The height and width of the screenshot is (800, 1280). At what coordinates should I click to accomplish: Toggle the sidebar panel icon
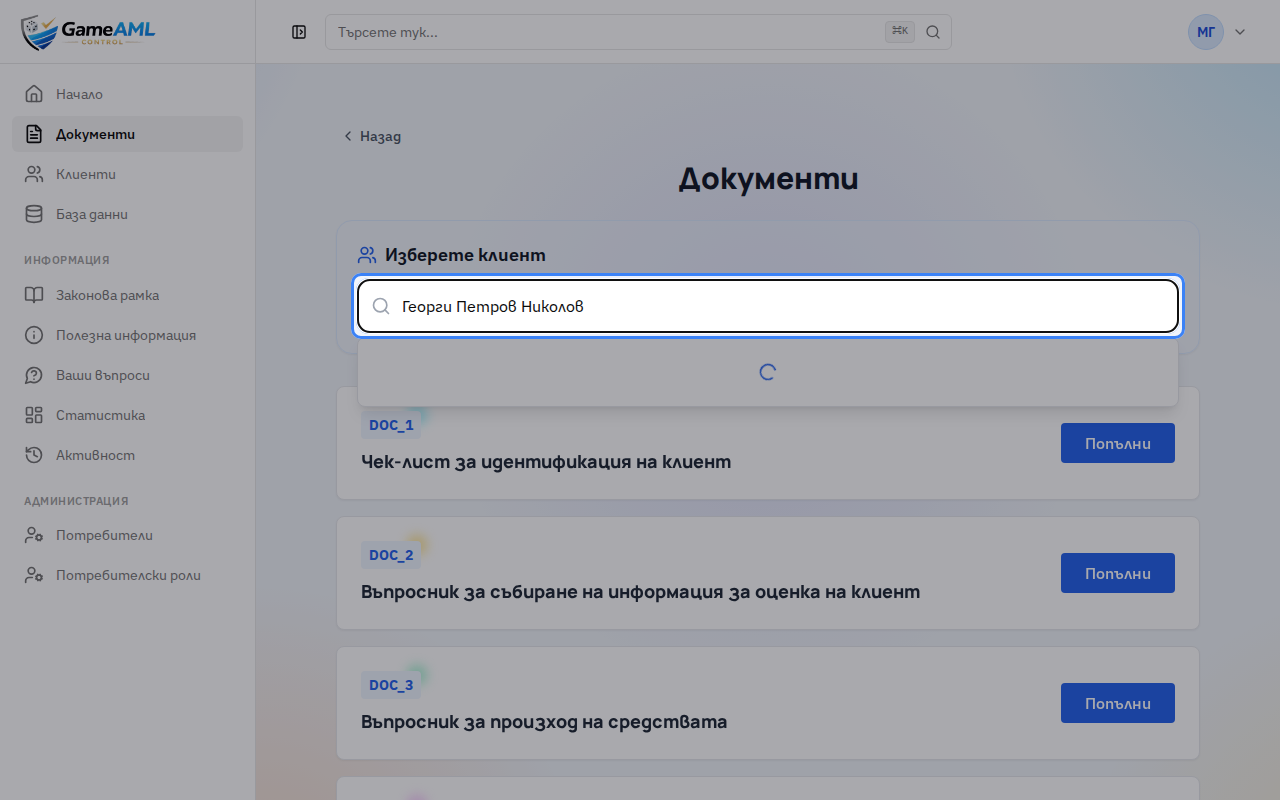(299, 32)
